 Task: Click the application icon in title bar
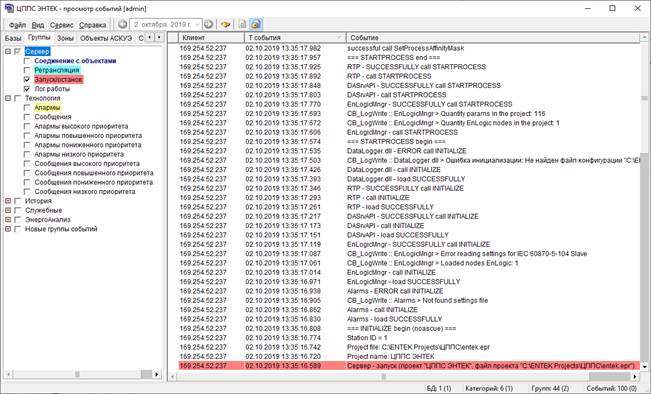pyautogui.click(x=9, y=8)
